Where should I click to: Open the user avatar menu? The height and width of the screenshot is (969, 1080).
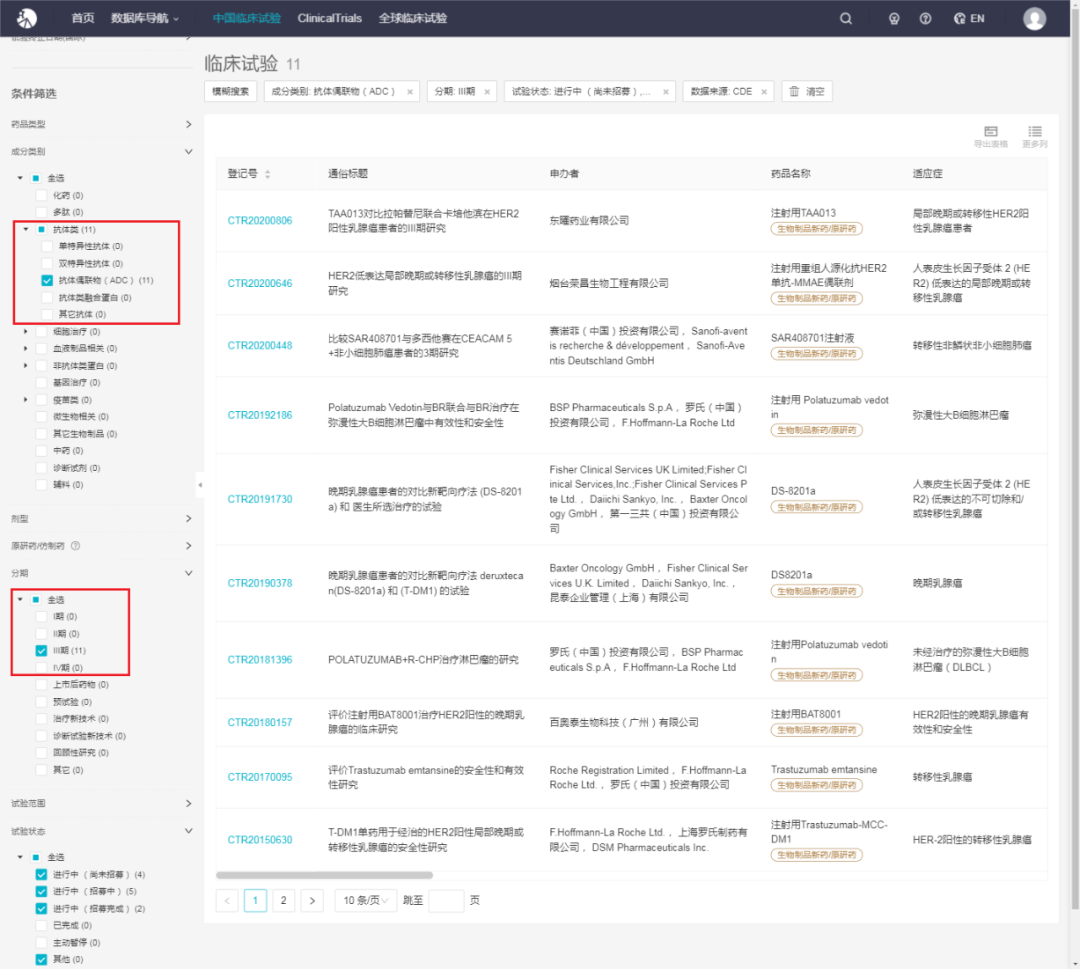point(1034,19)
